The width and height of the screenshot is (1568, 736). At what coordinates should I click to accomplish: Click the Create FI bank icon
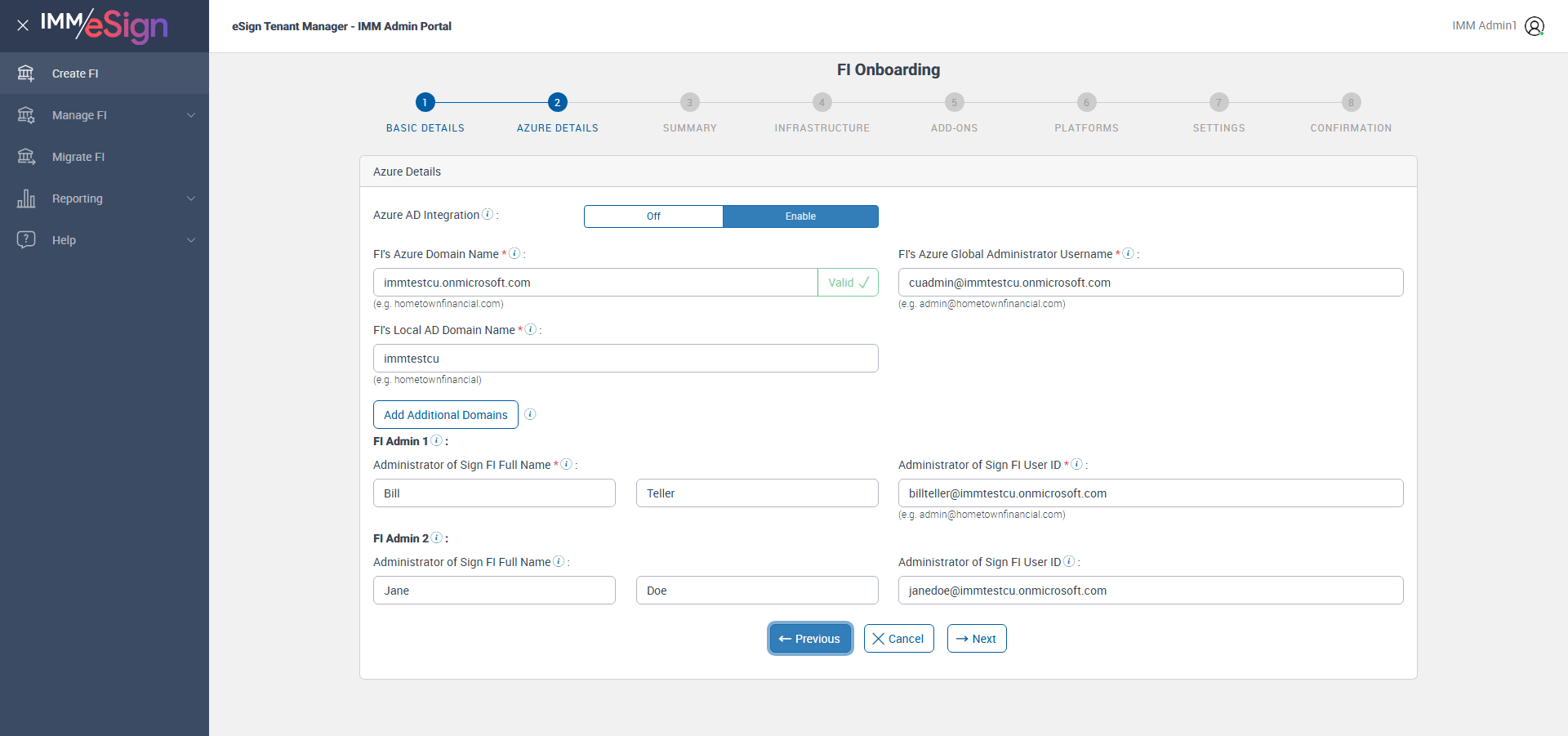(x=26, y=74)
